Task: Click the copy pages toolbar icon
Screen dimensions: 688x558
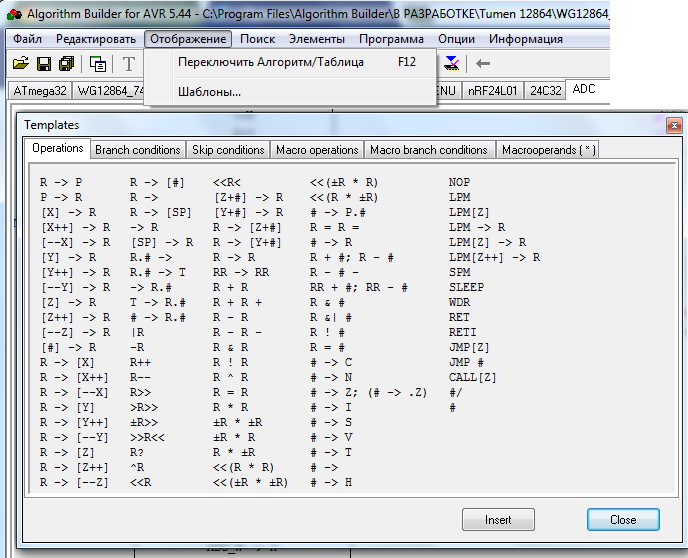Action: tap(98, 64)
